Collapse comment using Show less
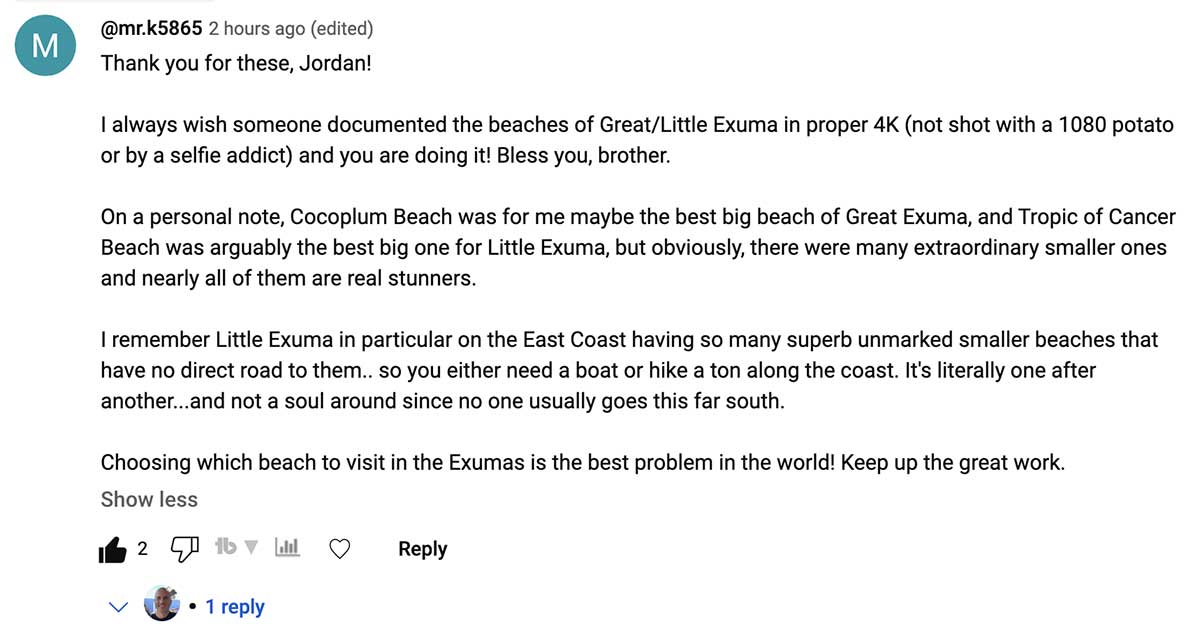The width and height of the screenshot is (1200, 638). point(149,499)
